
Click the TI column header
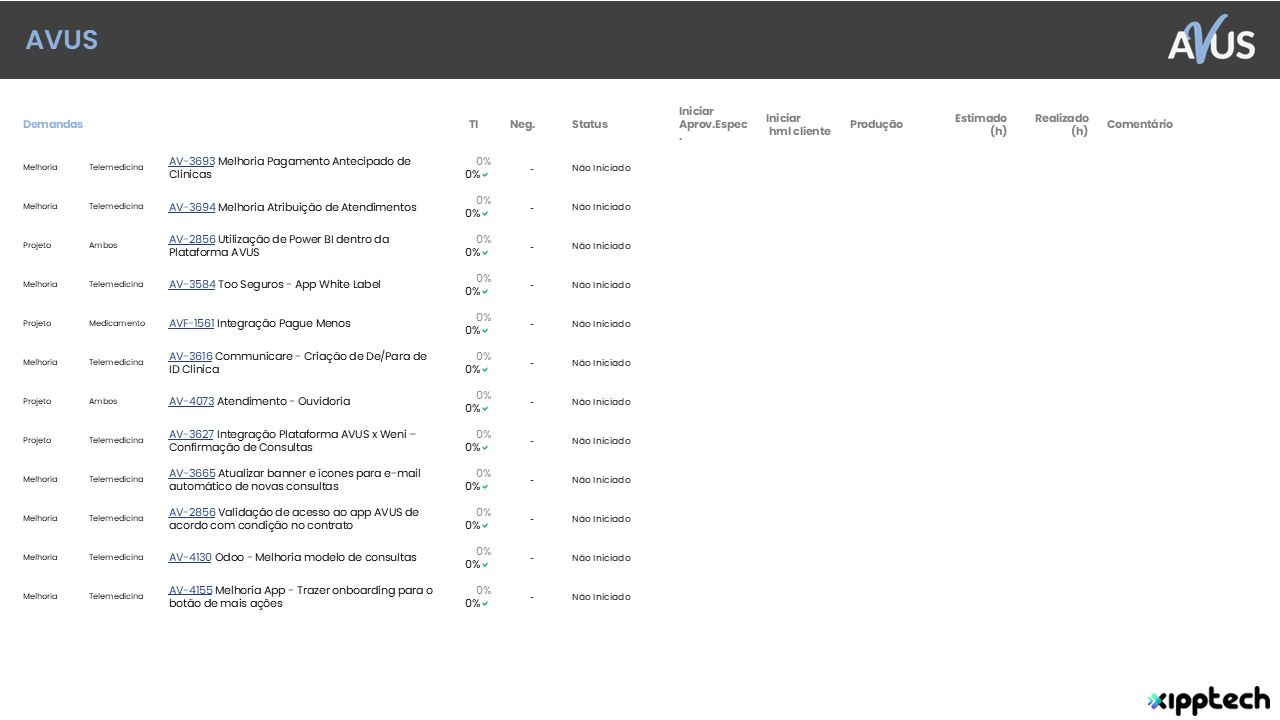click(474, 124)
